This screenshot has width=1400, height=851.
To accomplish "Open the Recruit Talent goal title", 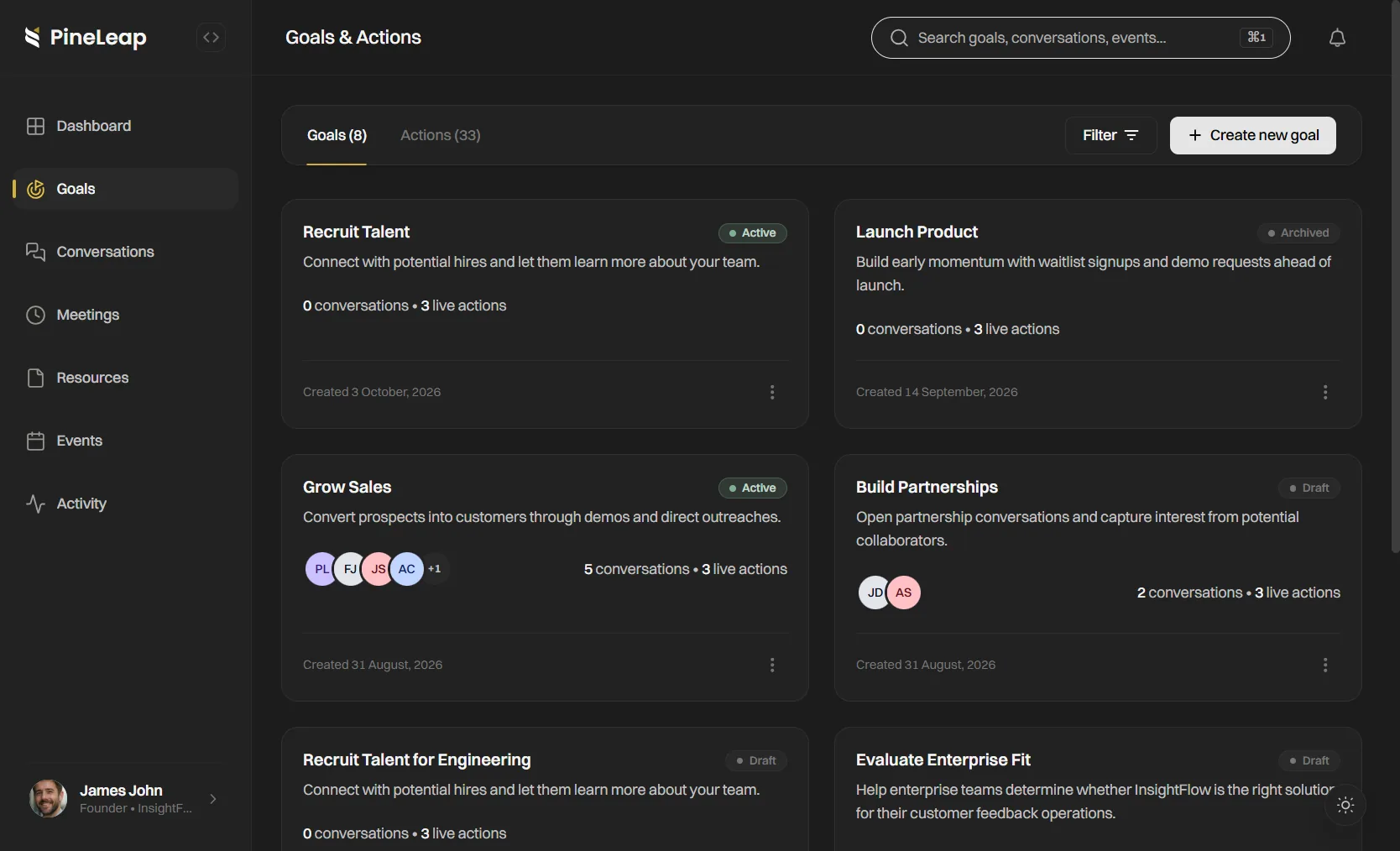I will tap(356, 232).
